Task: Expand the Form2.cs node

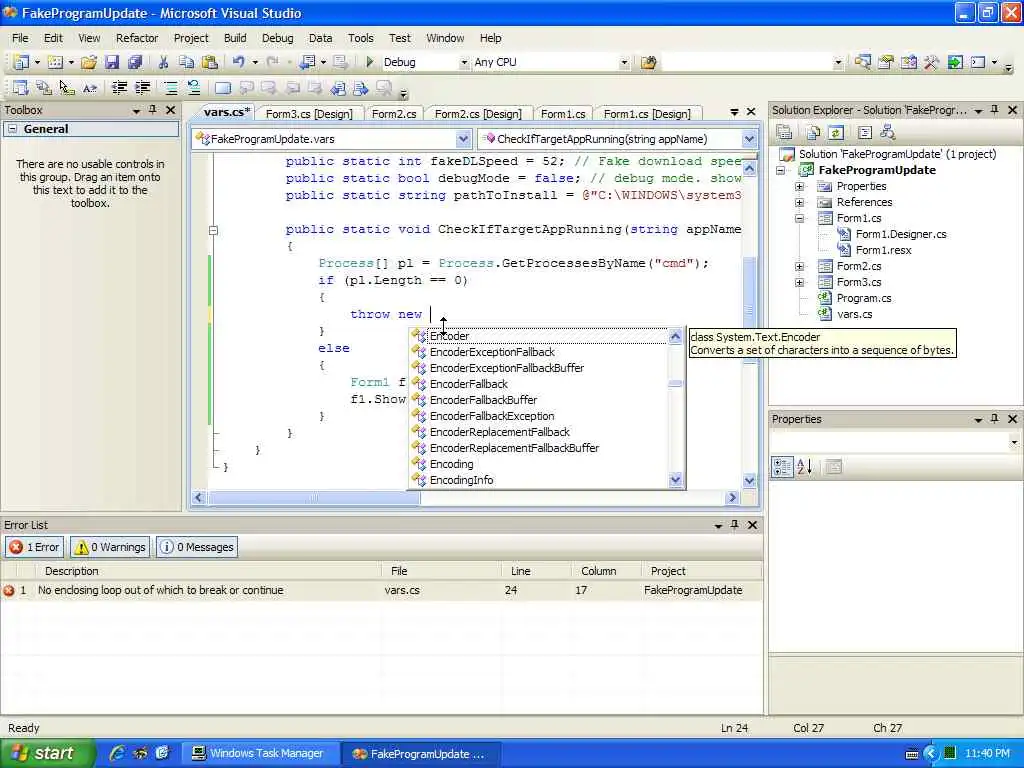Action: point(799,266)
